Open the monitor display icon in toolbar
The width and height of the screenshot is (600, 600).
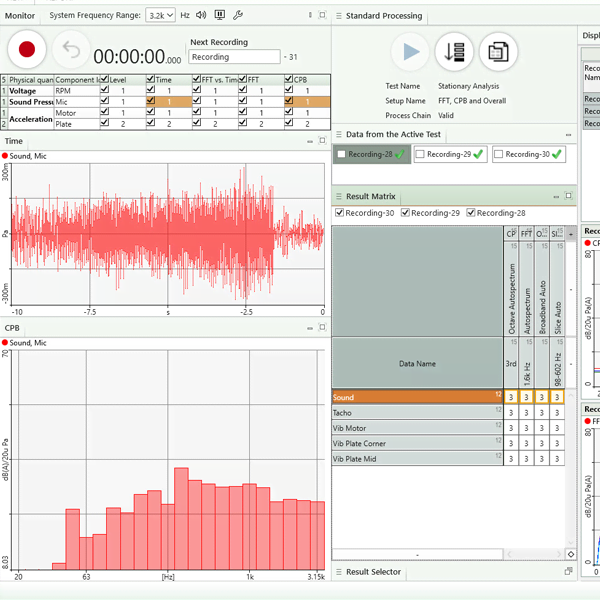point(220,16)
